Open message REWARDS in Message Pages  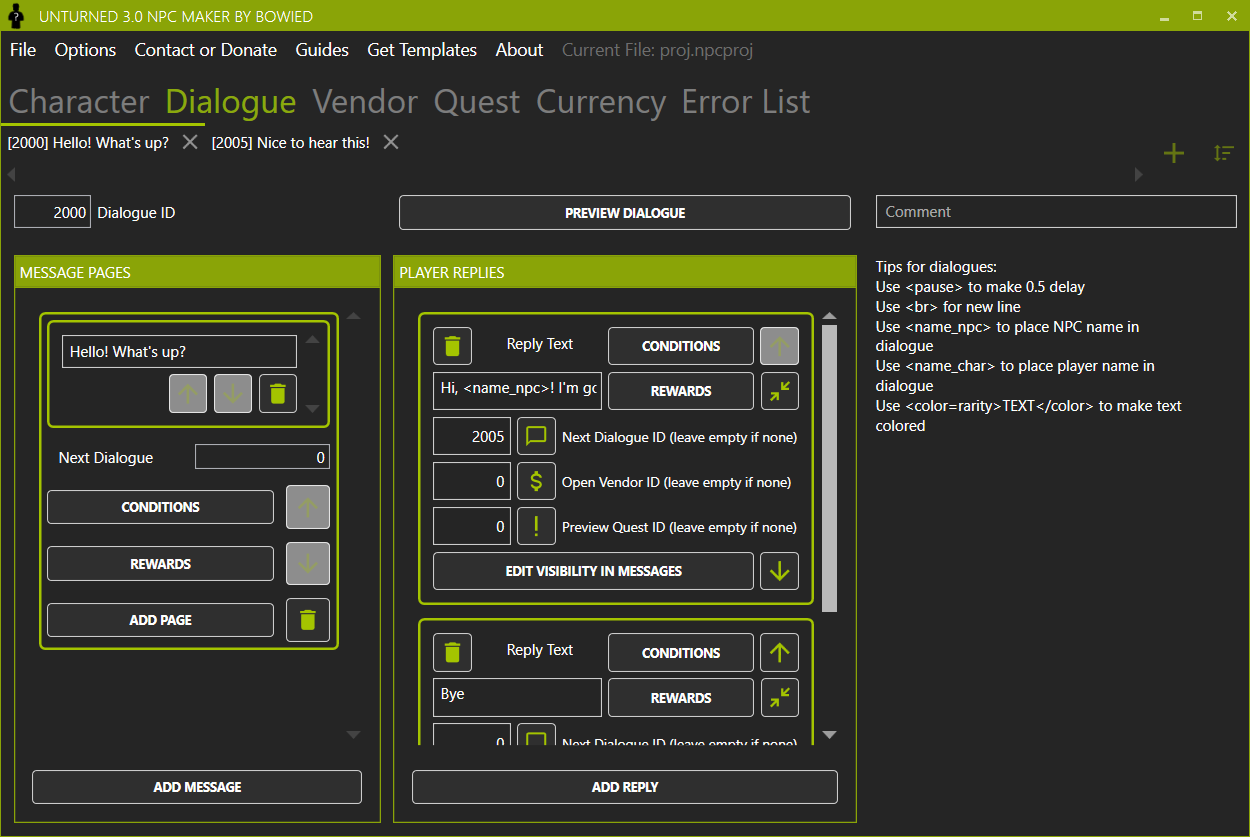[x=160, y=564]
